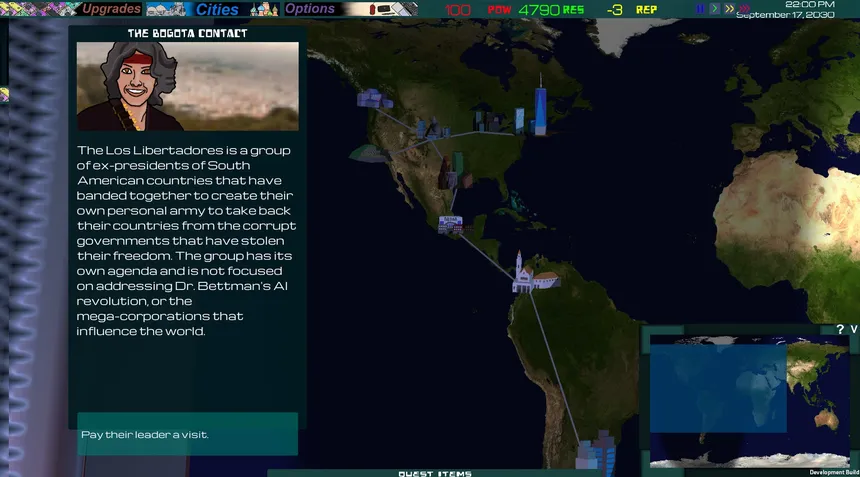Image resolution: width=860 pixels, height=477 pixels.
Task: Set game speed to normal play
Action: pyautogui.click(x=714, y=9)
